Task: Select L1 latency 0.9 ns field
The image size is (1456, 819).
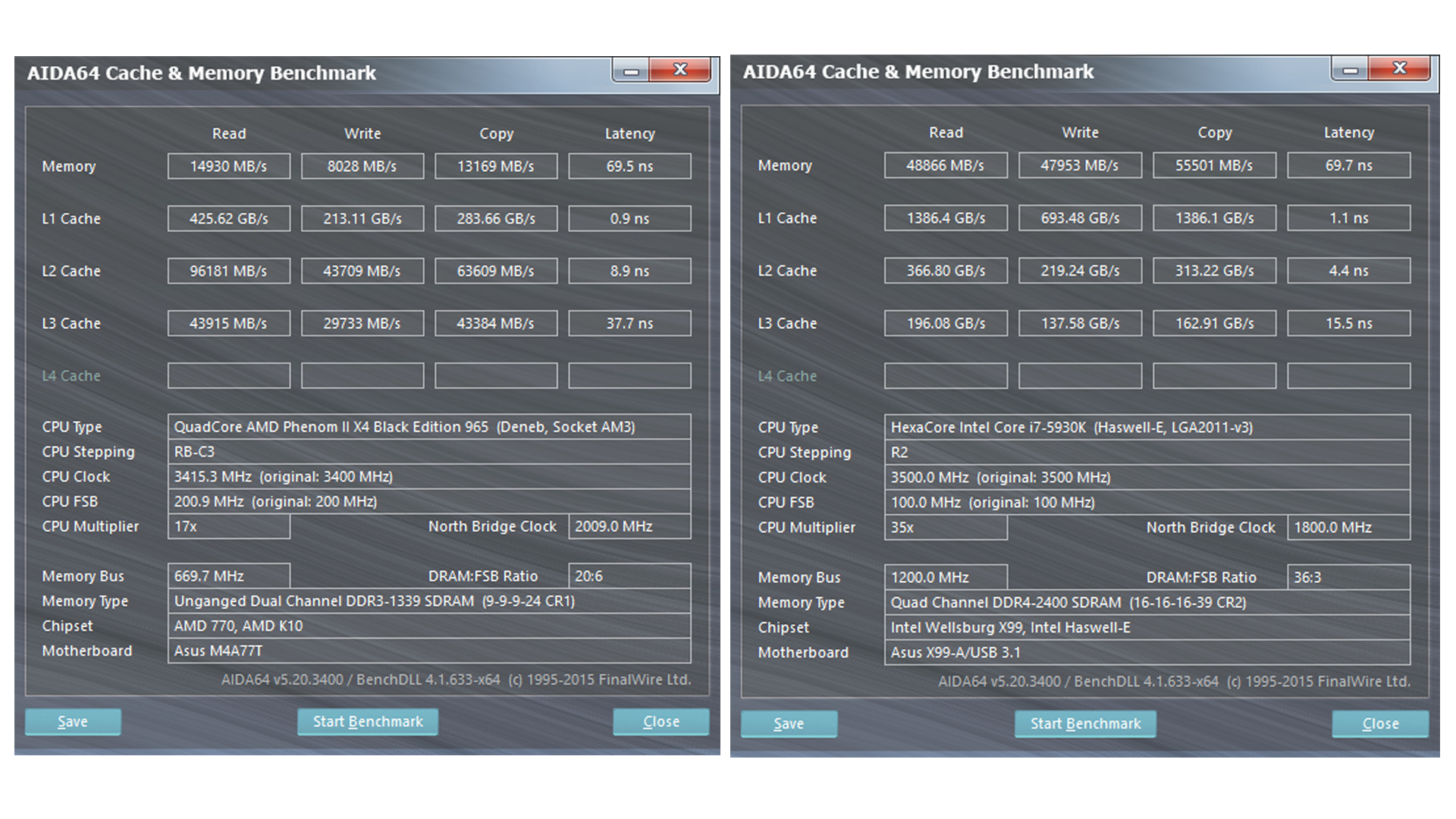Action: pyautogui.click(x=629, y=218)
